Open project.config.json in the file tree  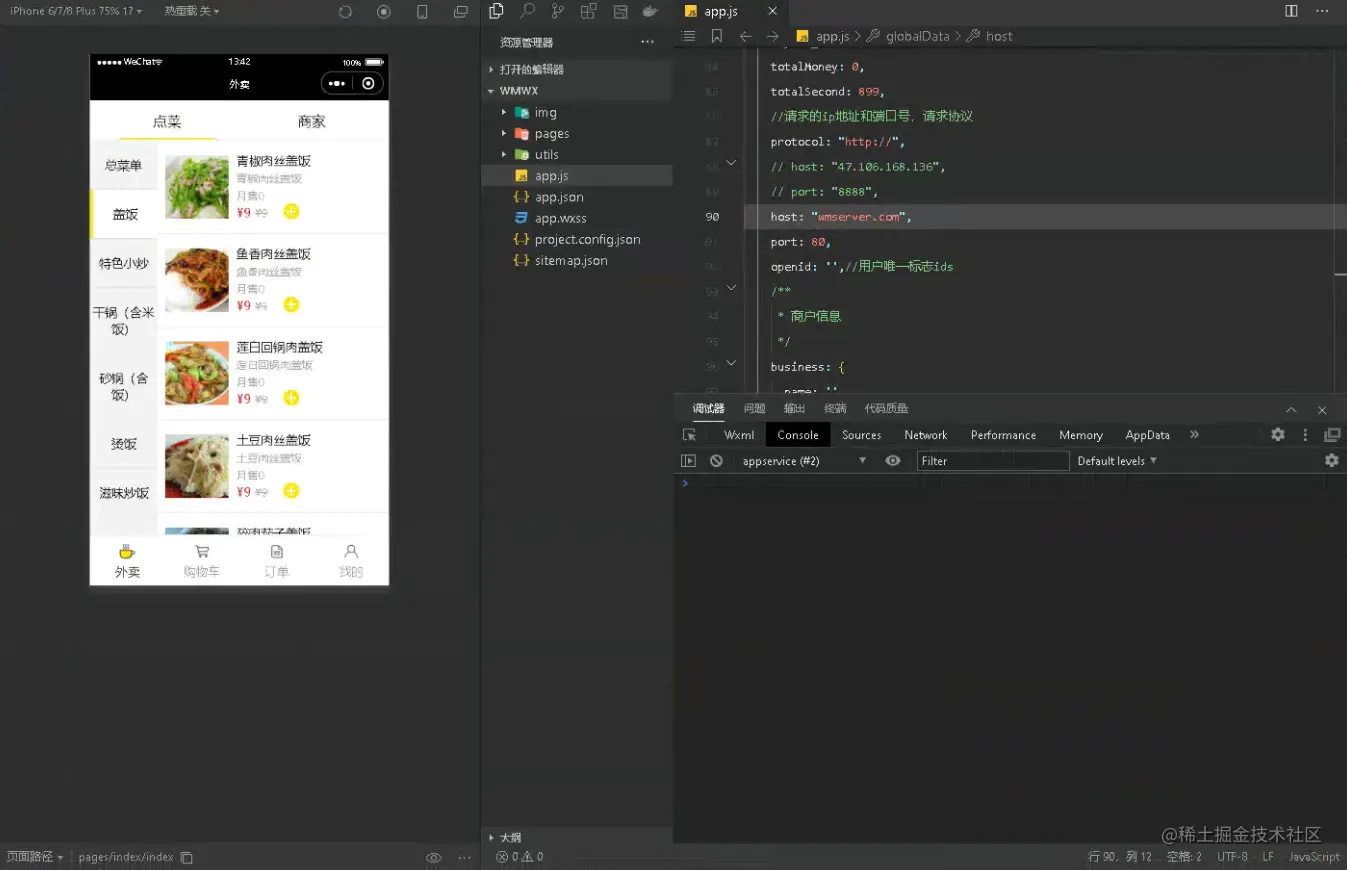pos(577,239)
